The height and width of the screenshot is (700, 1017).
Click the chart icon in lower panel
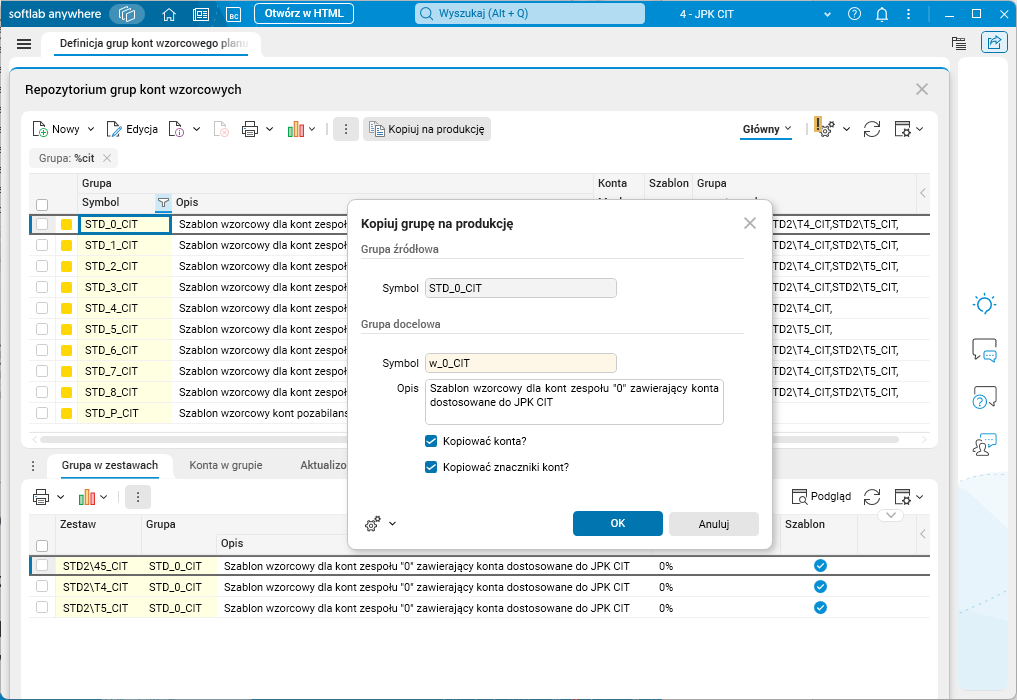(x=86, y=497)
